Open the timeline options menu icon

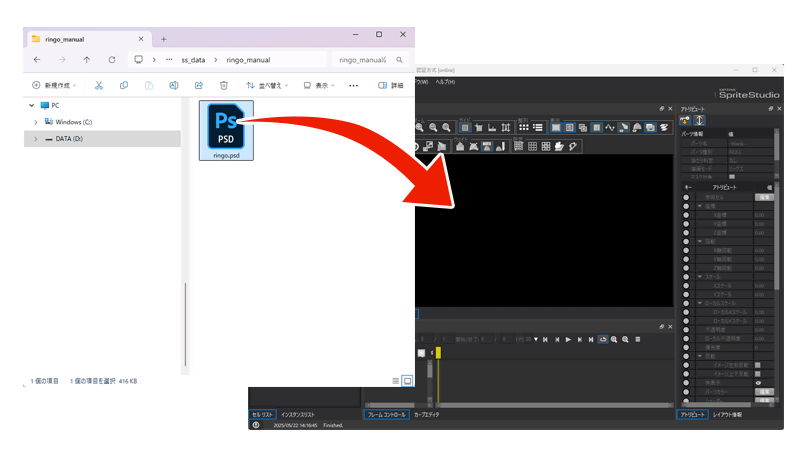pos(638,339)
